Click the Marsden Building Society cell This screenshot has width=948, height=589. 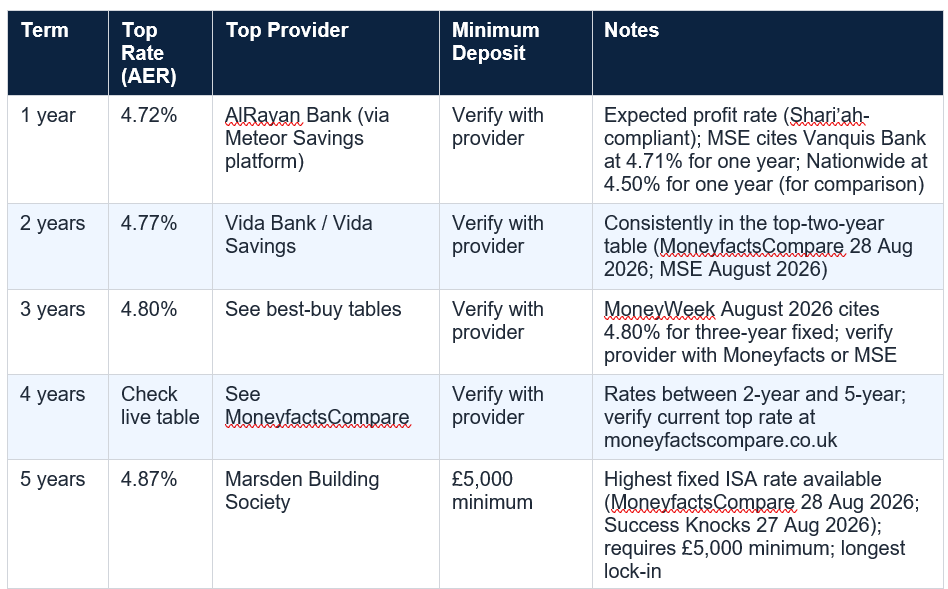tap(326, 524)
